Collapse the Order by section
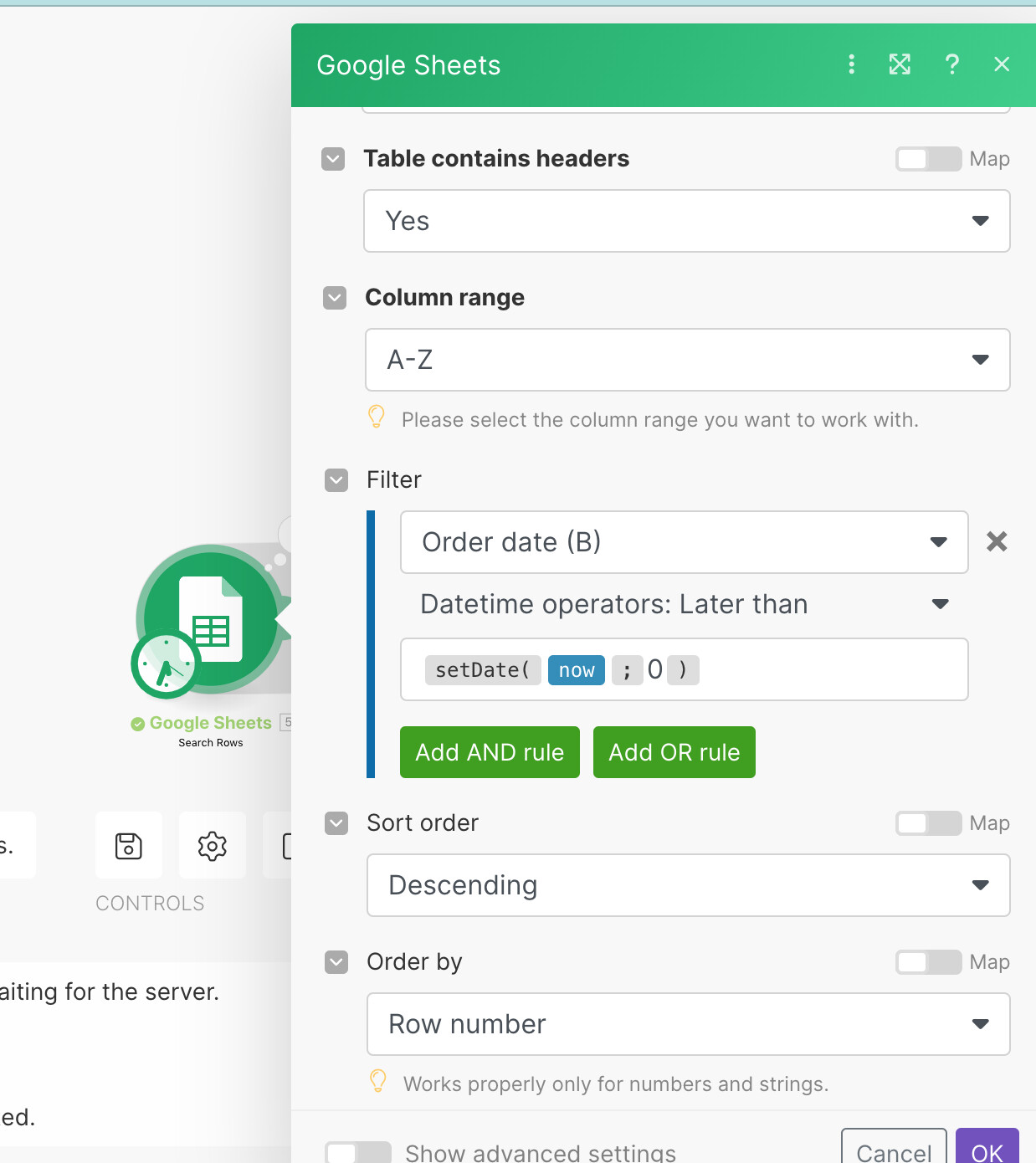This screenshot has height=1163, width=1036. [336, 962]
